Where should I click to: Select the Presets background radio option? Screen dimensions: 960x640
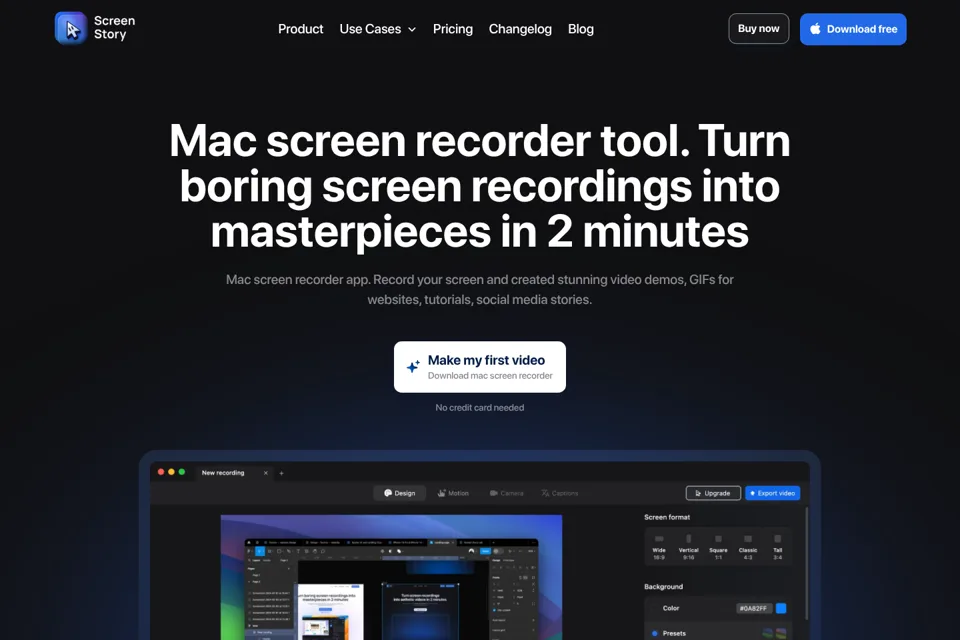click(x=654, y=633)
